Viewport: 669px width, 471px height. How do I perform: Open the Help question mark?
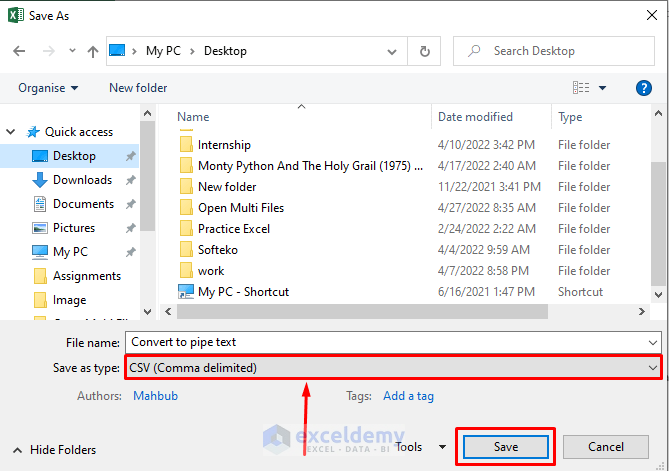point(643,88)
